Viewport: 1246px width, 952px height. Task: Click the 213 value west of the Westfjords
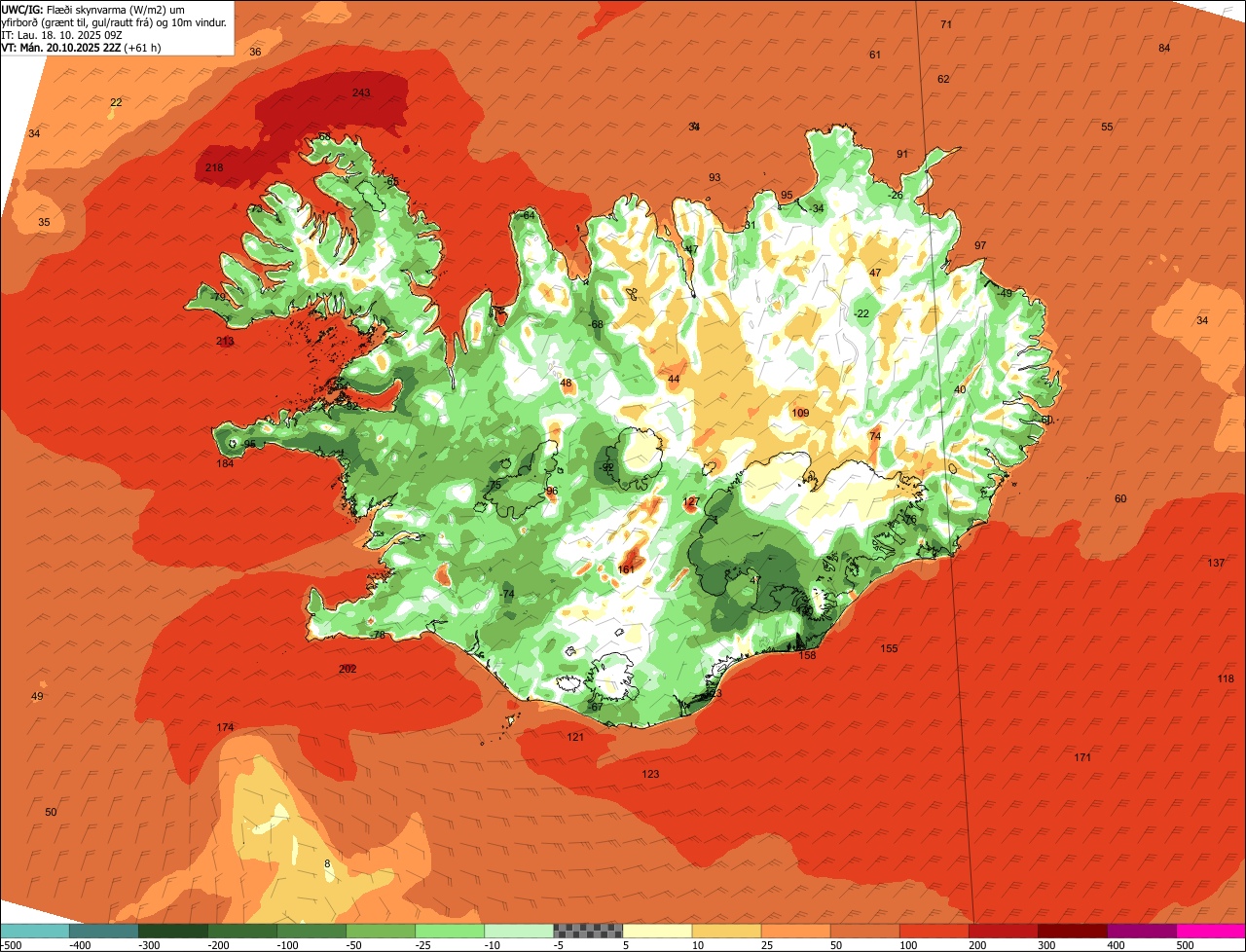[x=225, y=341]
